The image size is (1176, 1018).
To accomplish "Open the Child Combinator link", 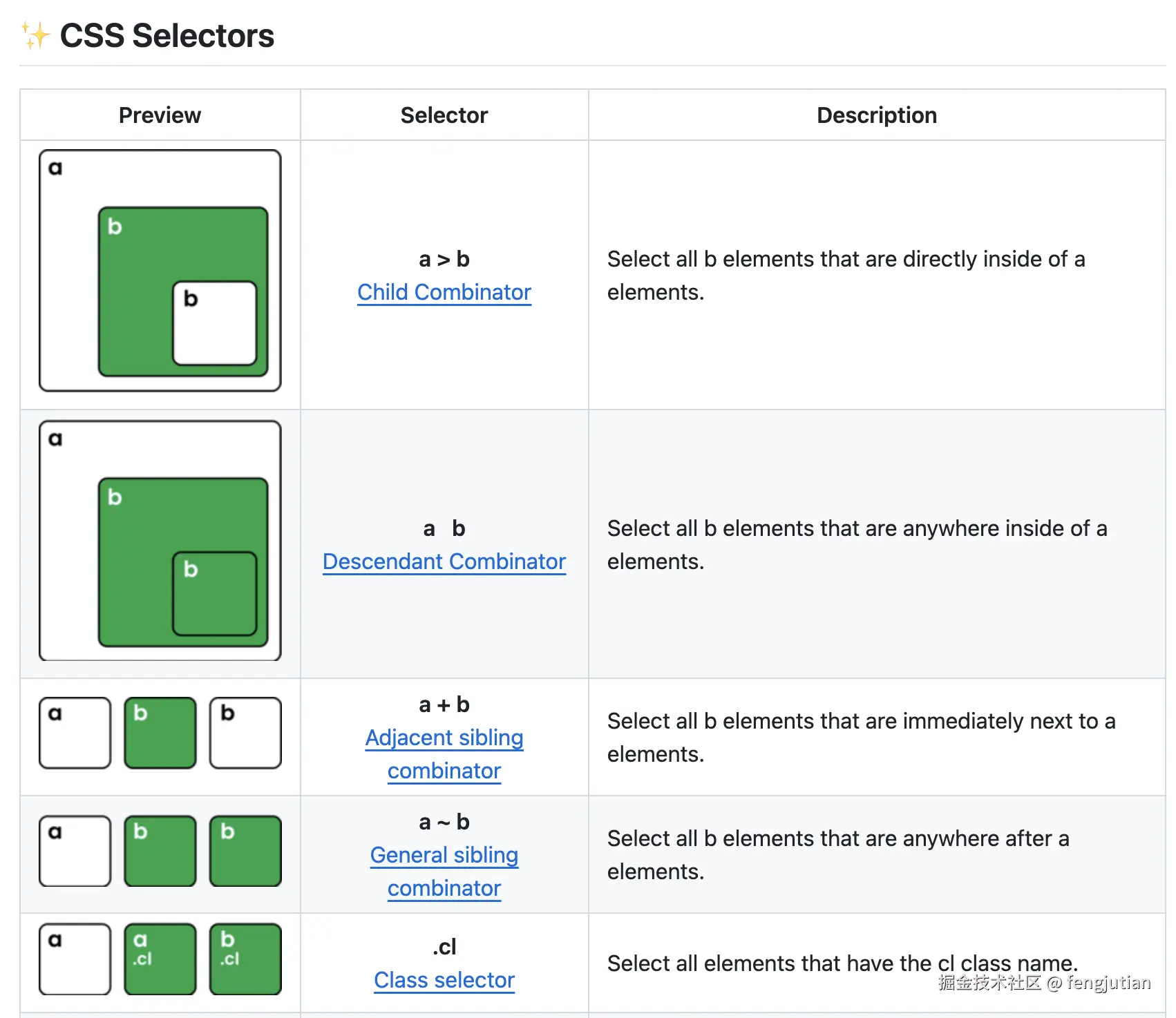I will [x=444, y=292].
